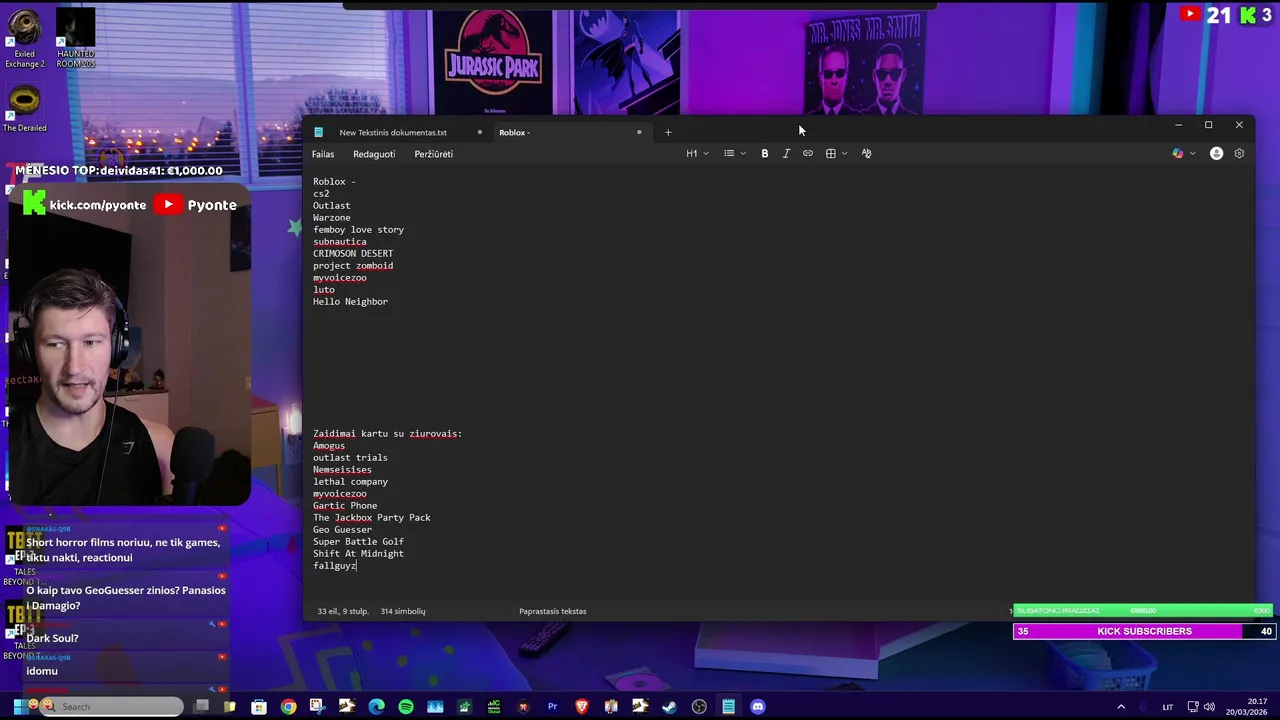This screenshot has width=1280, height=720.
Task: Click the text line 'Amogus'
Action: click(329, 446)
